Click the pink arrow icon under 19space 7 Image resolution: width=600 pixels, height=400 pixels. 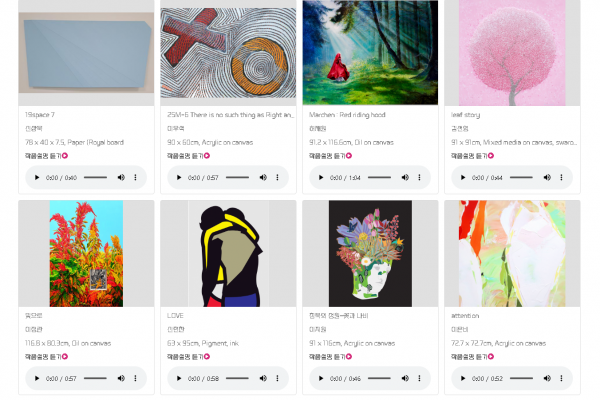coord(65,156)
